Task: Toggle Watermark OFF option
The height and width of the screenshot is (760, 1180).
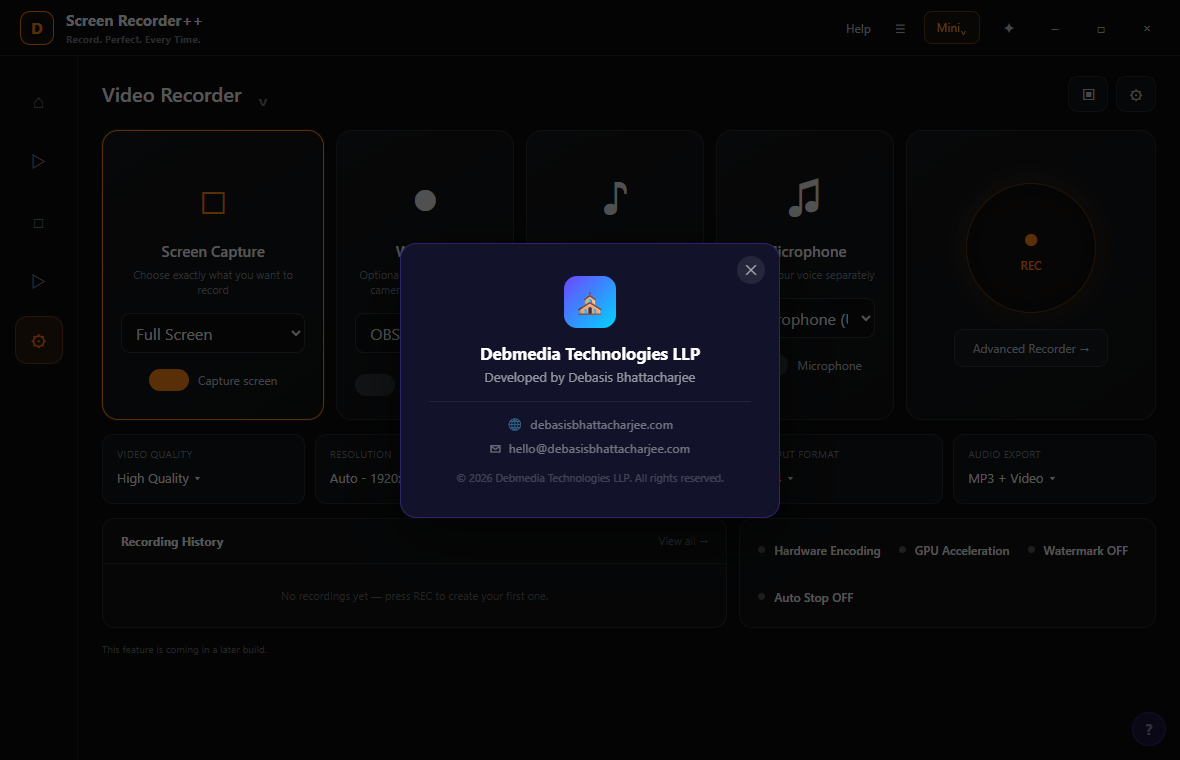Action: click(1078, 551)
